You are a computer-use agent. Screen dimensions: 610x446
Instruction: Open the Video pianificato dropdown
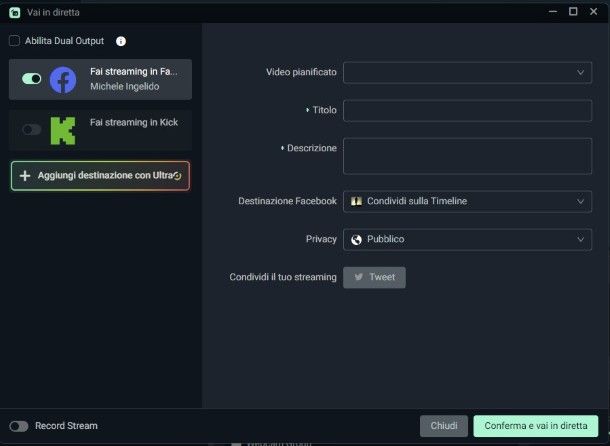point(467,72)
